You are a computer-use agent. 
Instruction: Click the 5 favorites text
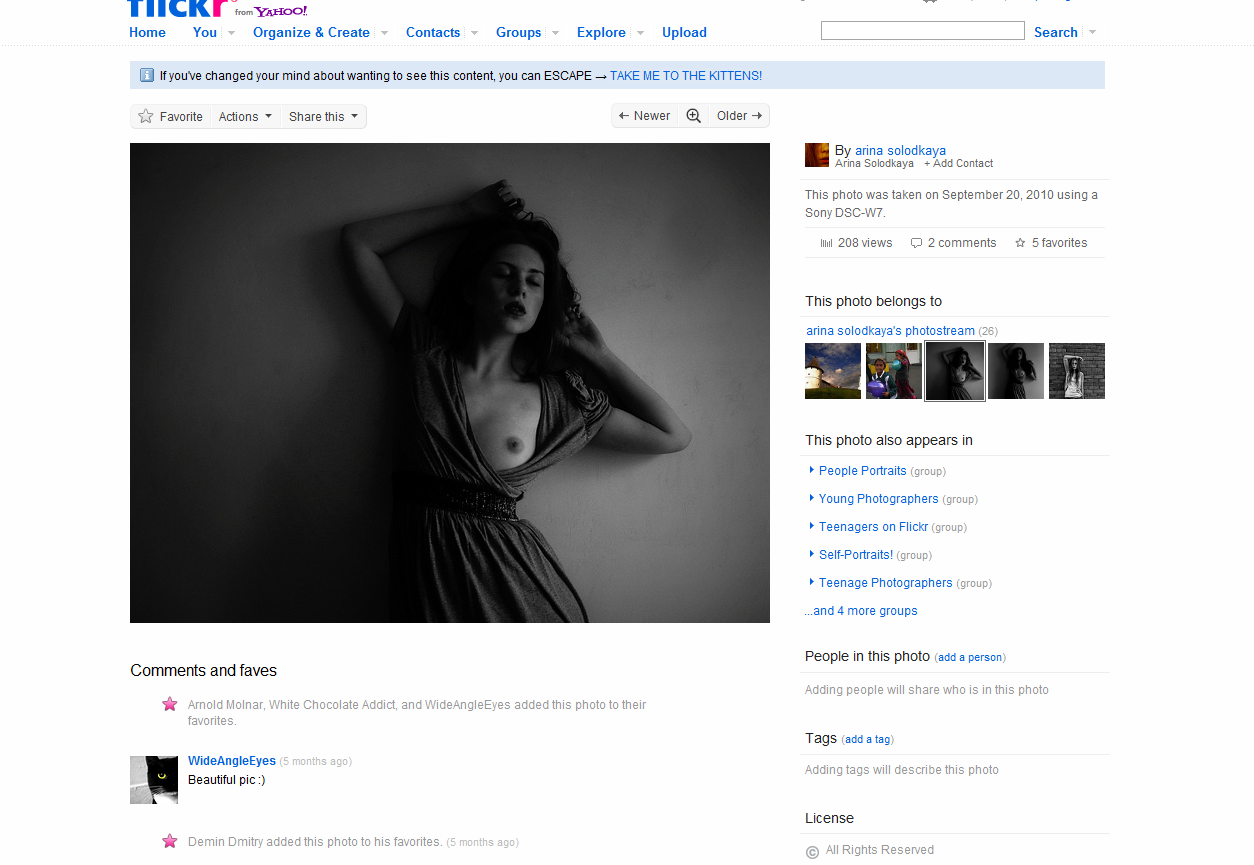[x=1060, y=243]
